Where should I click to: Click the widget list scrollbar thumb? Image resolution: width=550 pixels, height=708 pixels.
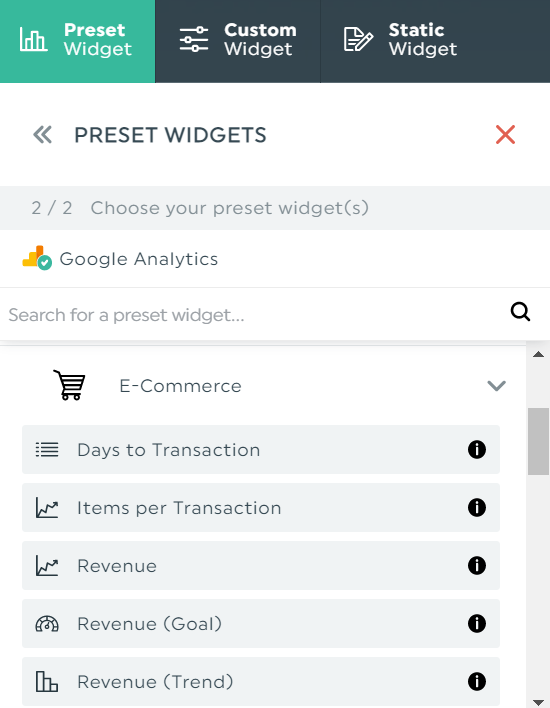538,441
